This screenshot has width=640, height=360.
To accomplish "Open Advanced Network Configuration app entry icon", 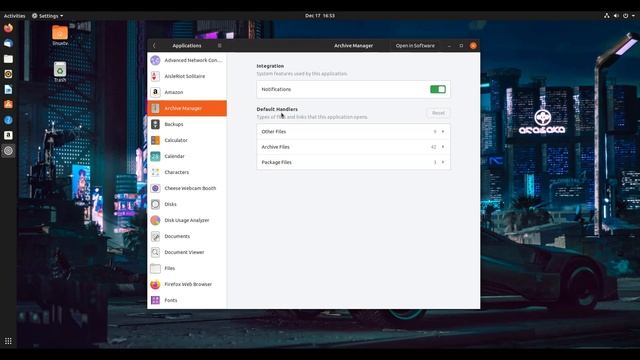I will pyautogui.click(x=155, y=60).
